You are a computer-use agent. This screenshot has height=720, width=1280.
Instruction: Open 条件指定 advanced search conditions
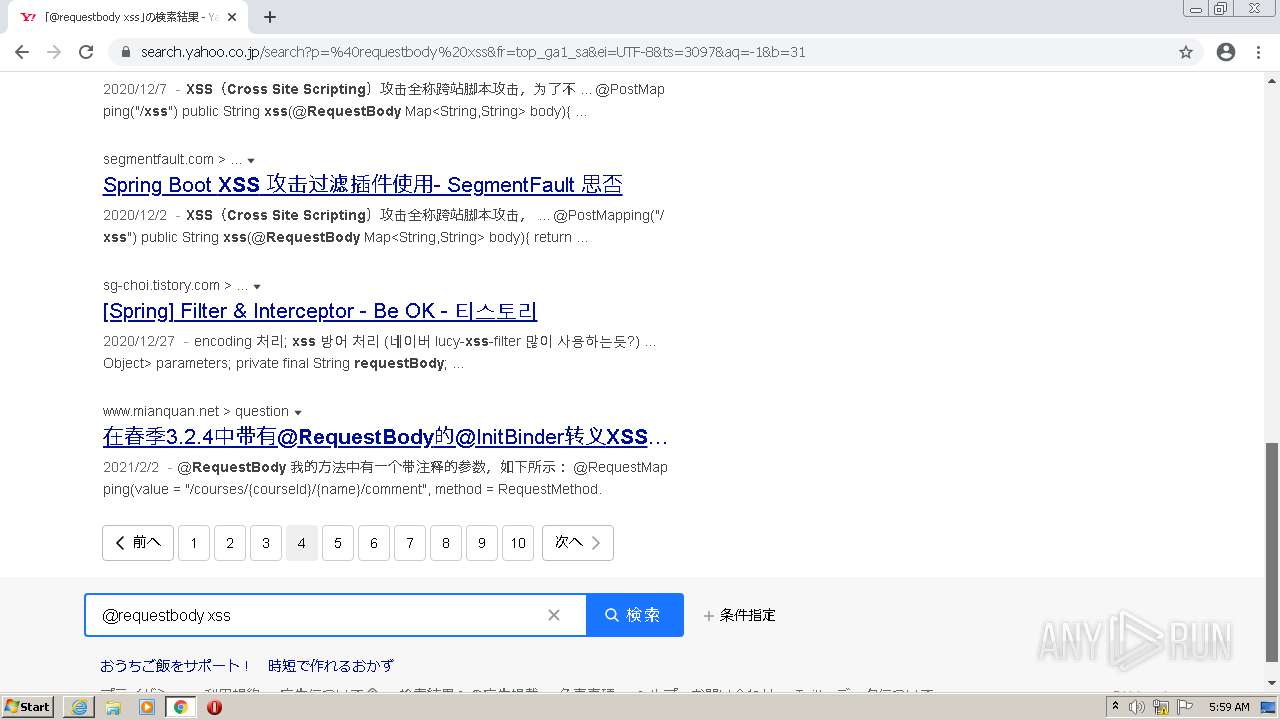[x=740, y=615]
